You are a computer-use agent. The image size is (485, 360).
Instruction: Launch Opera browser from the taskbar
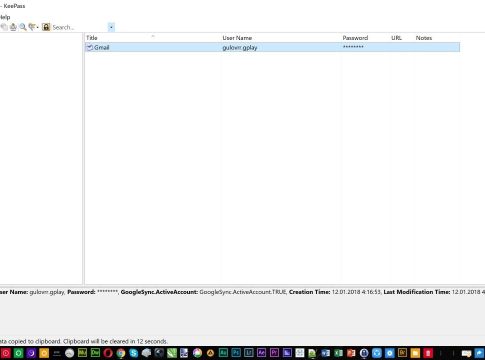[x=108, y=353]
